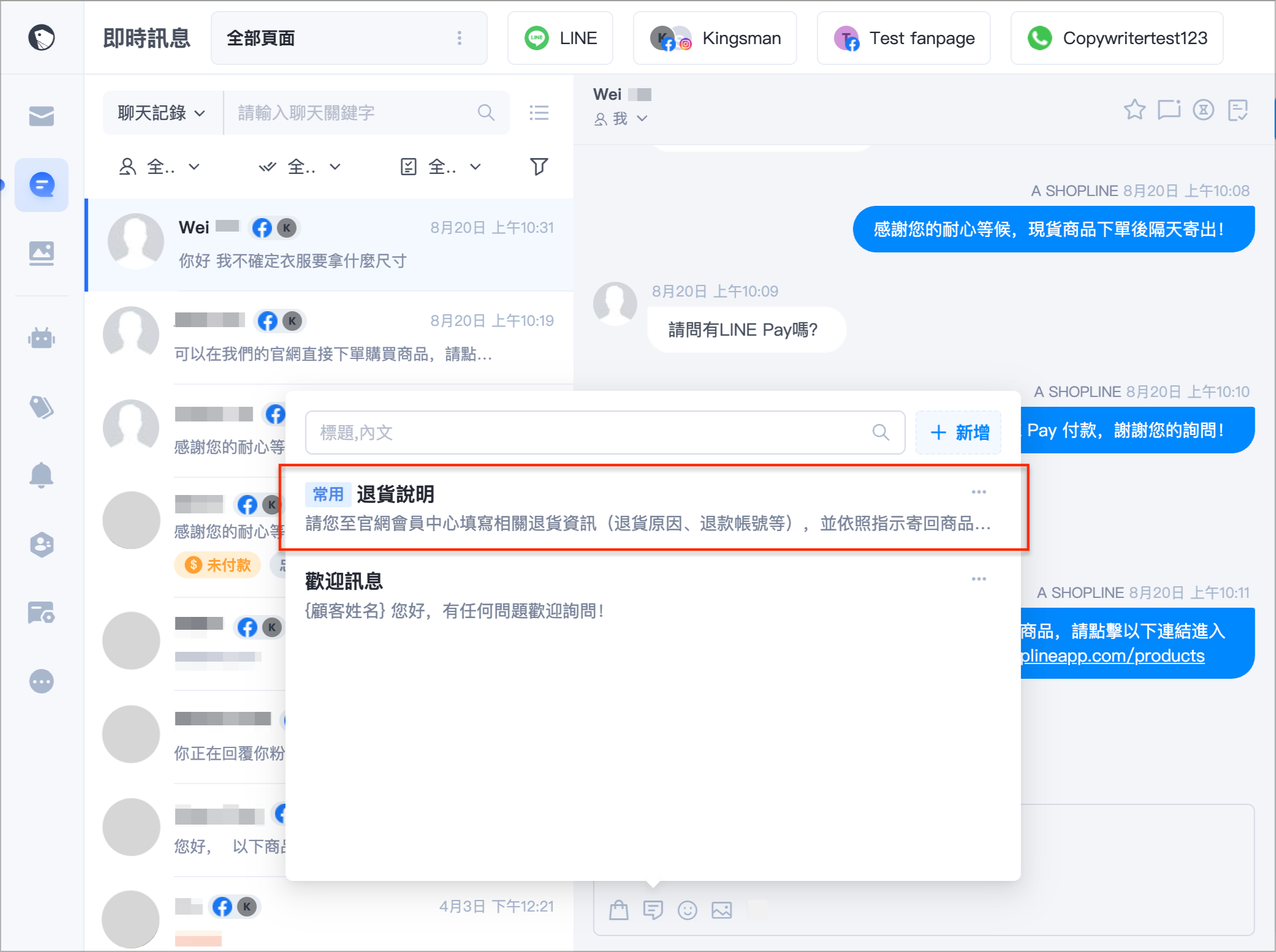Select the 退貨說明 saved reply
The width and height of the screenshot is (1276, 952).
(x=653, y=508)
